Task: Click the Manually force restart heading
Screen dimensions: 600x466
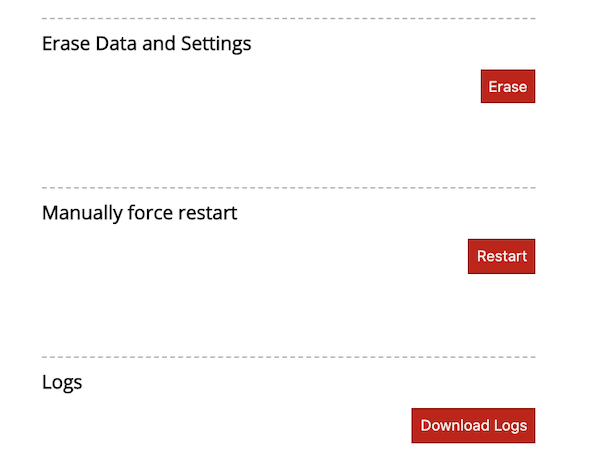Action: [x=140, y=213]
